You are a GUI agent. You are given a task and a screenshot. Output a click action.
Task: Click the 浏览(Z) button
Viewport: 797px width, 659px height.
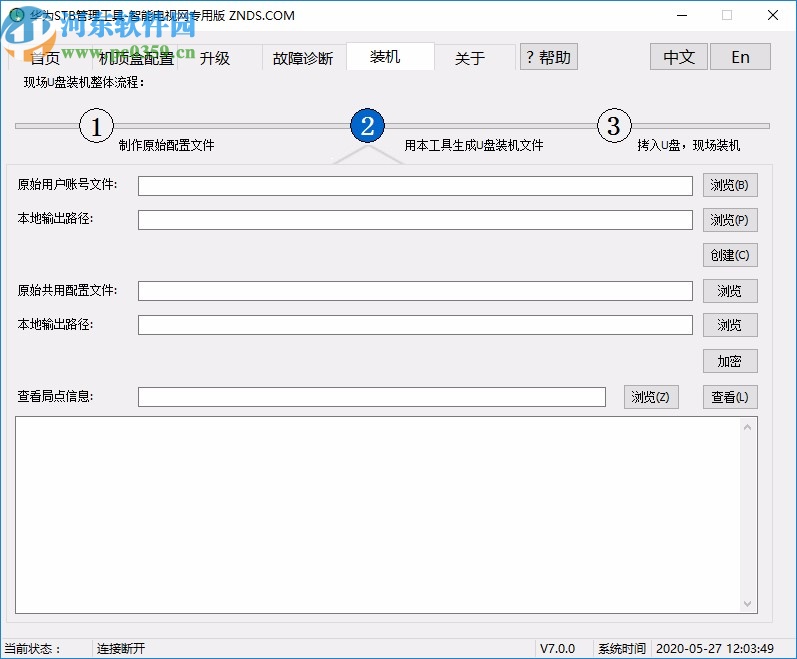tap(651, 397)
